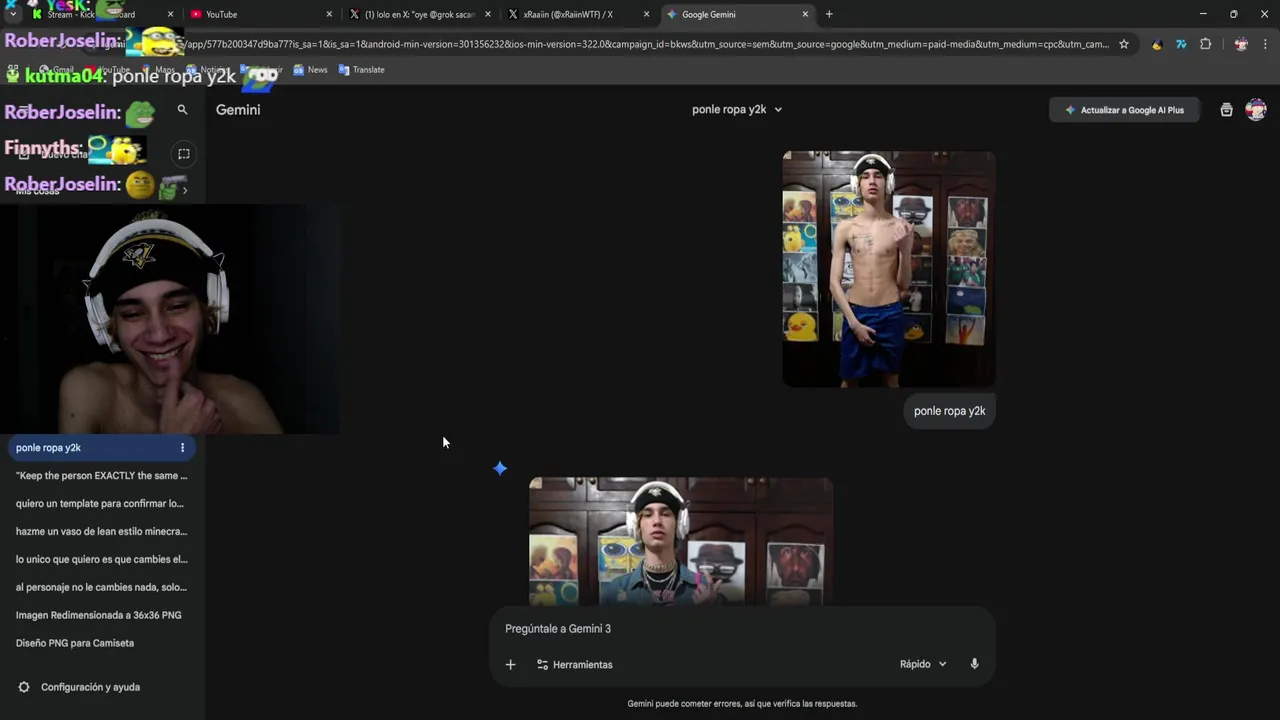This screenshot has height=720, width=1280.
Task: Click the 'Pregúntale a Gemini 3' prompt field
Action: [x=740, y=629]
